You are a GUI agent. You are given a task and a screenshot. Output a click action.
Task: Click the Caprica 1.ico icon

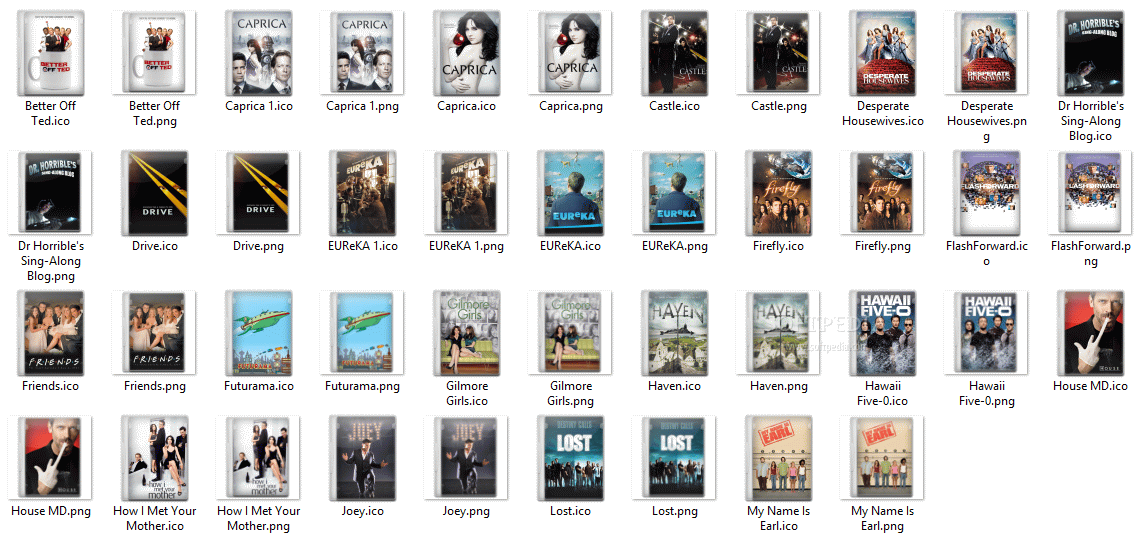(x=258, y=52)
